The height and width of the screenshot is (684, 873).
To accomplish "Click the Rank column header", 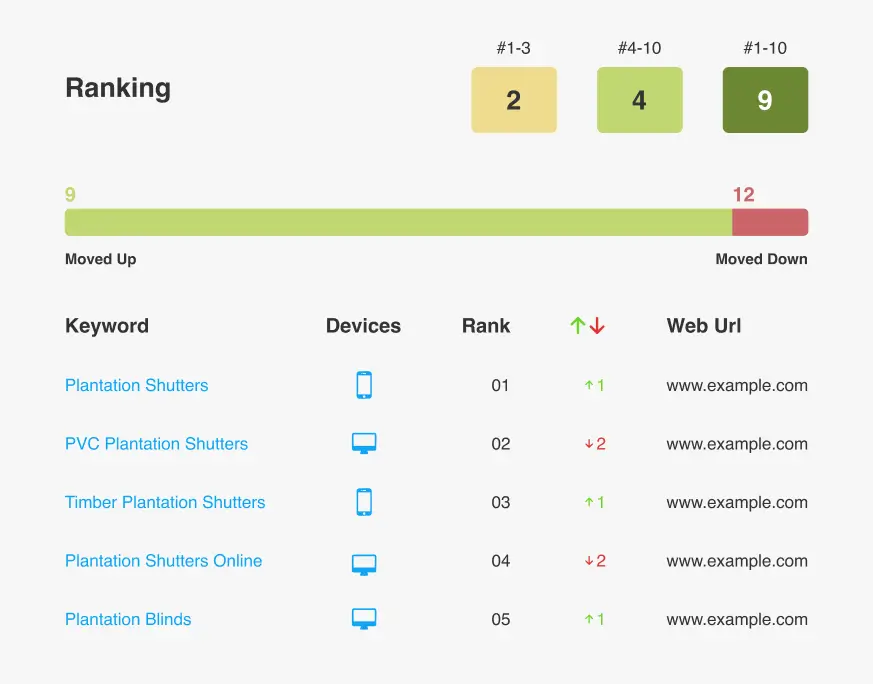I will click(486, 326).
